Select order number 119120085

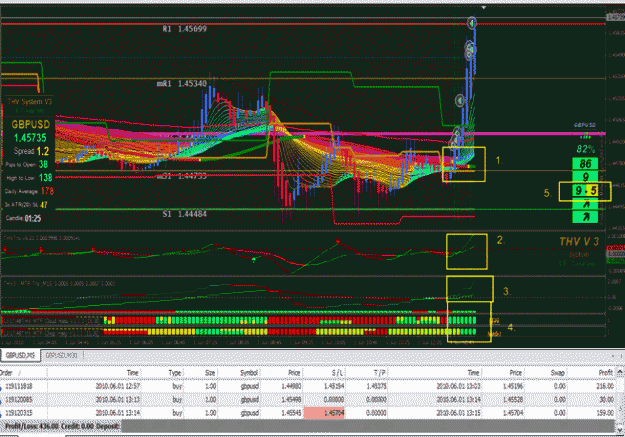coord(19,400)
